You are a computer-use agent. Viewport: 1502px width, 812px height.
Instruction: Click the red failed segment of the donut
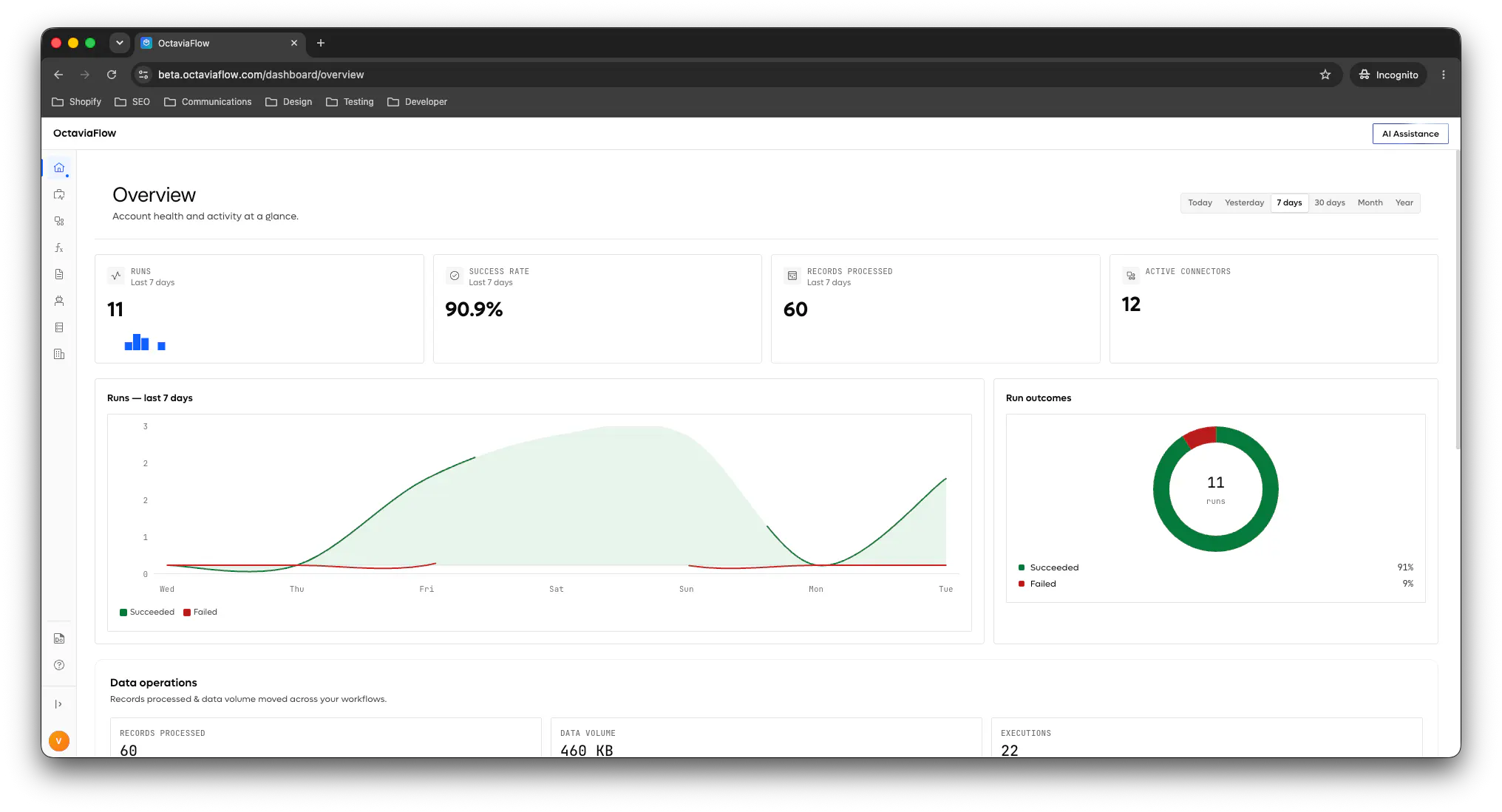click(x=1202, y=436)
